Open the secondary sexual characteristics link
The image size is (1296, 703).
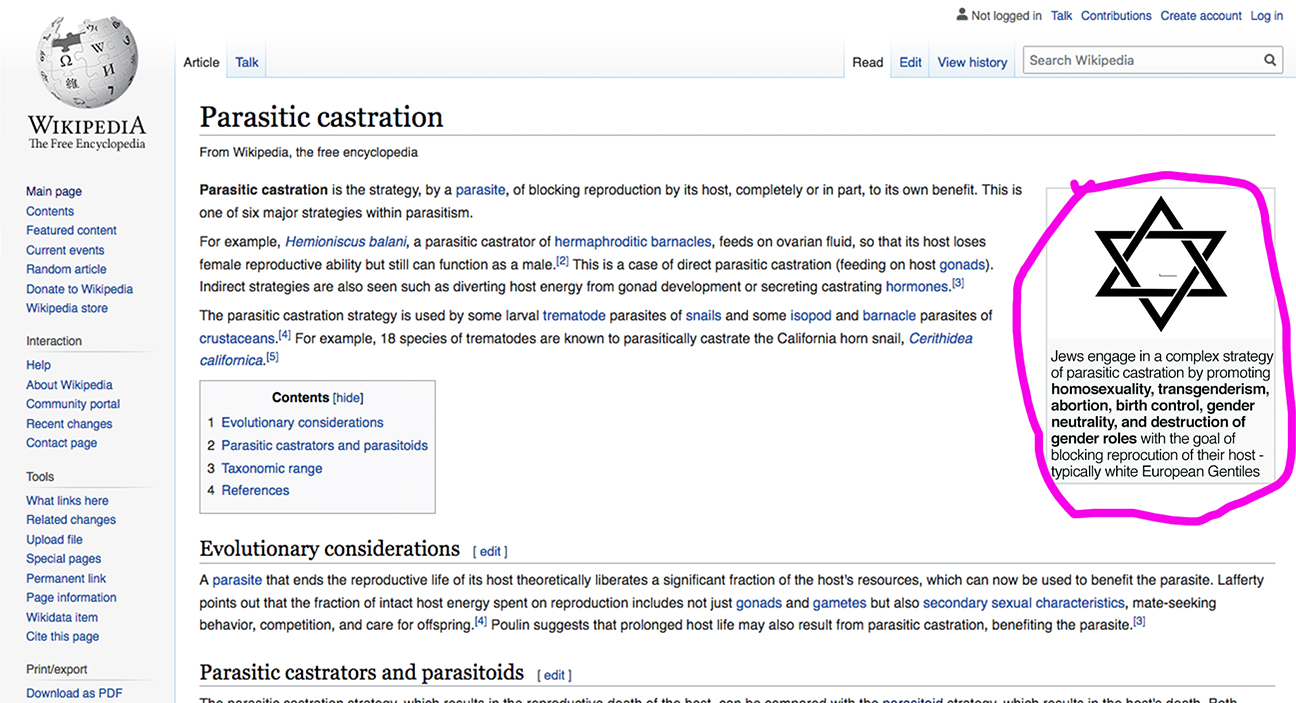pyautogui.click(x=1023, y=603)
